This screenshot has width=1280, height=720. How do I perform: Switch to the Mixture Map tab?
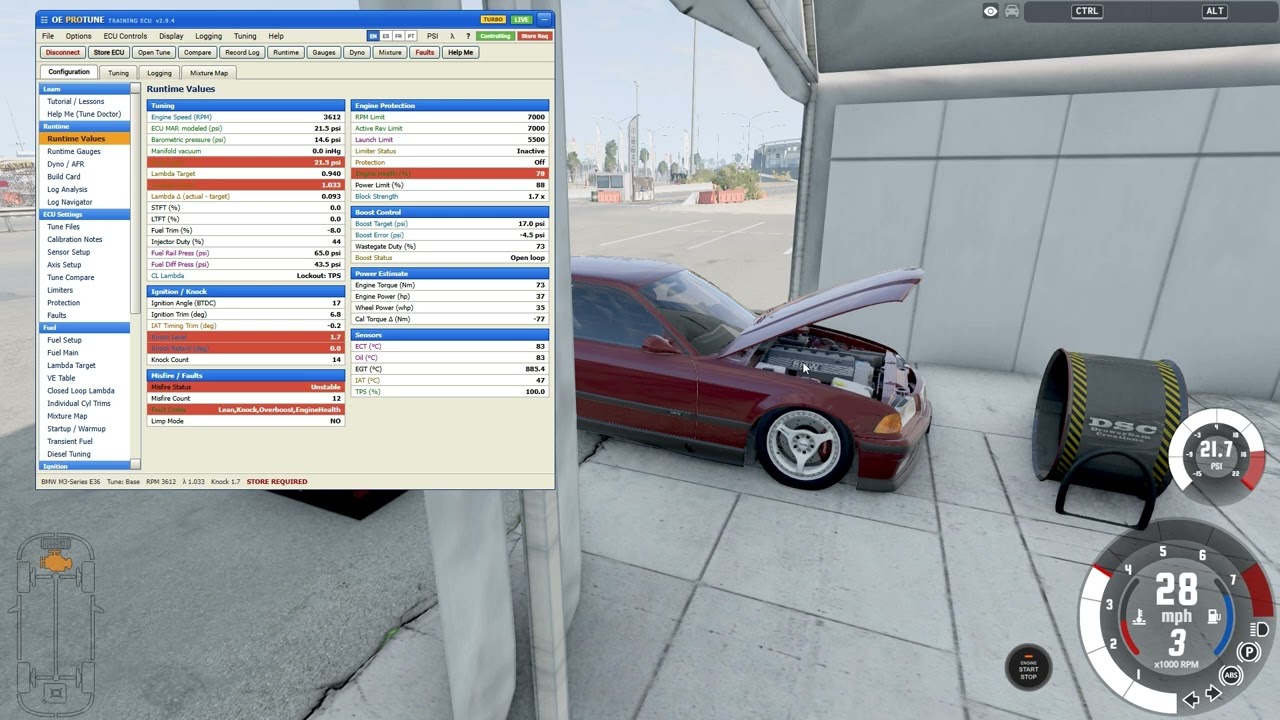coord(209,73)
